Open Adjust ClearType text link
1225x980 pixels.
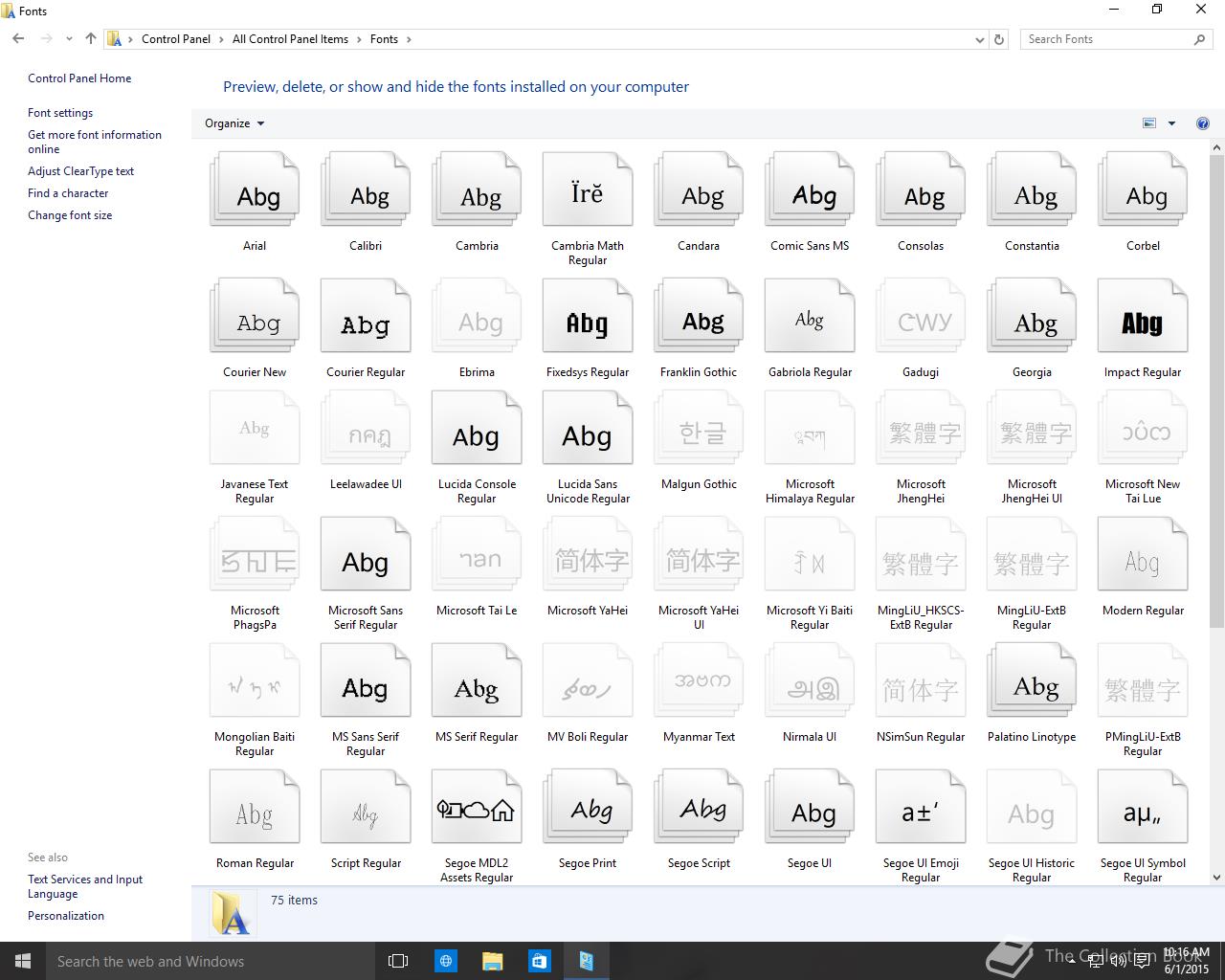tap(80, 171)
